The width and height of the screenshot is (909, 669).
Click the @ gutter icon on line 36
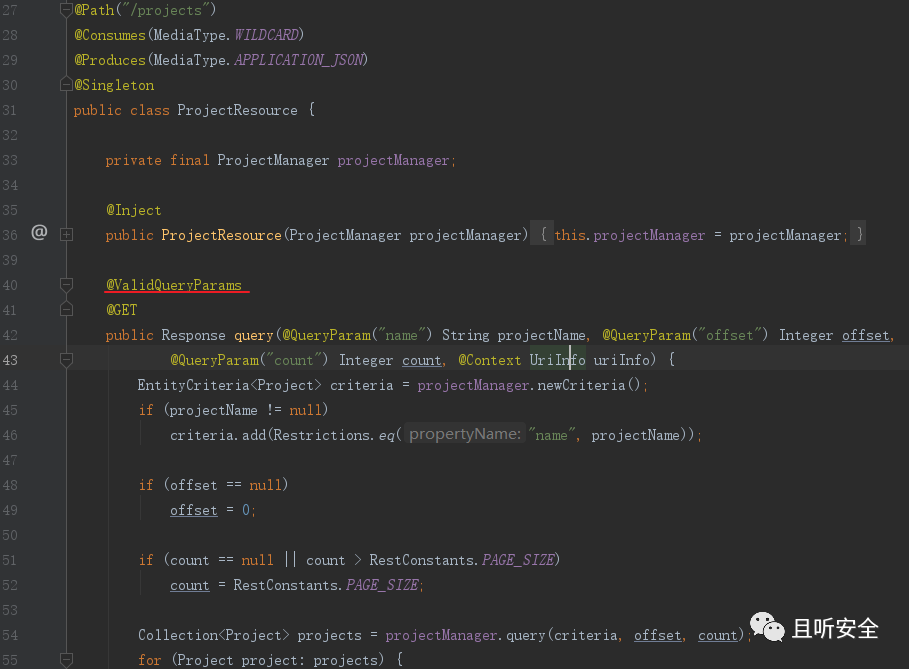39,232
